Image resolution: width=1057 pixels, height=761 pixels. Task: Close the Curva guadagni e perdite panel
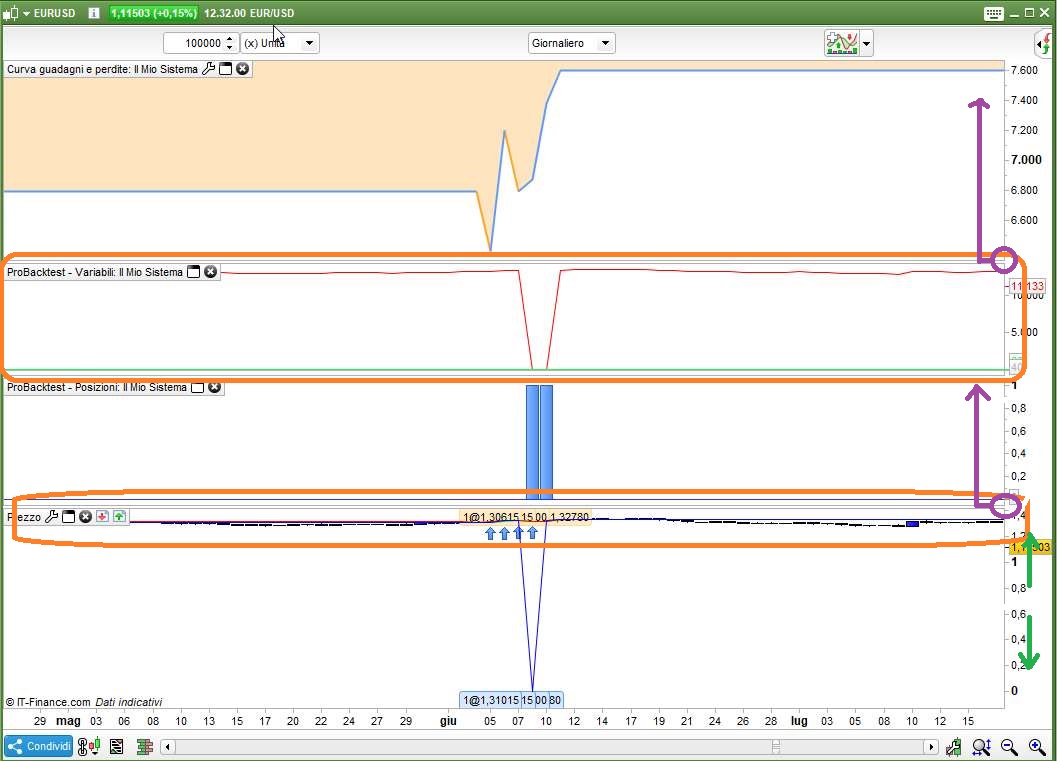click(x=242, y=69)
